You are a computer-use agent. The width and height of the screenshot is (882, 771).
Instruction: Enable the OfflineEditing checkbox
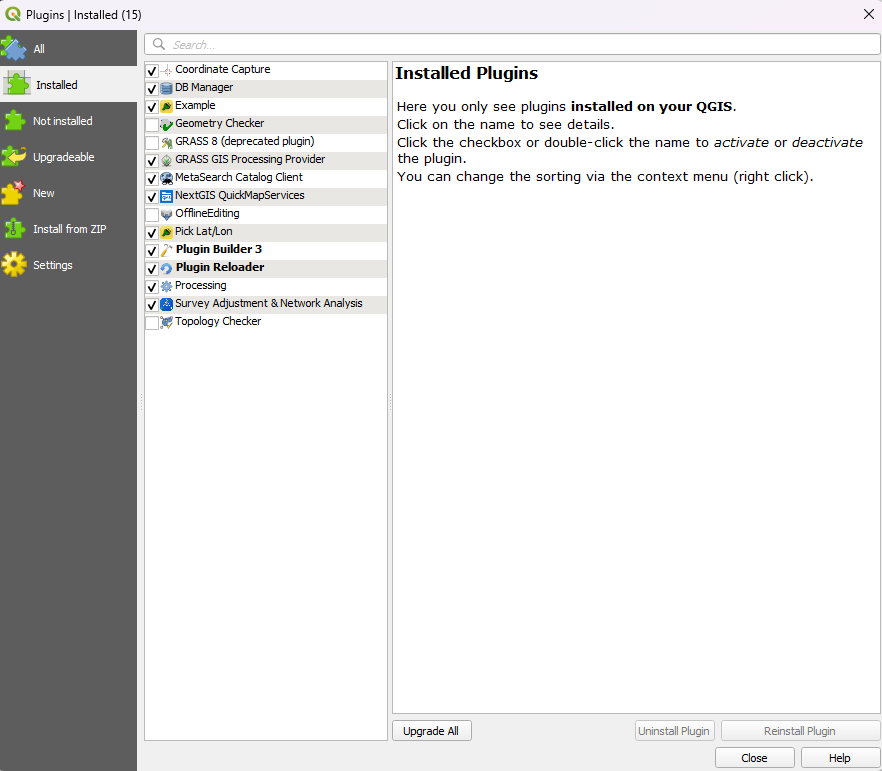[x=152, y=215]
